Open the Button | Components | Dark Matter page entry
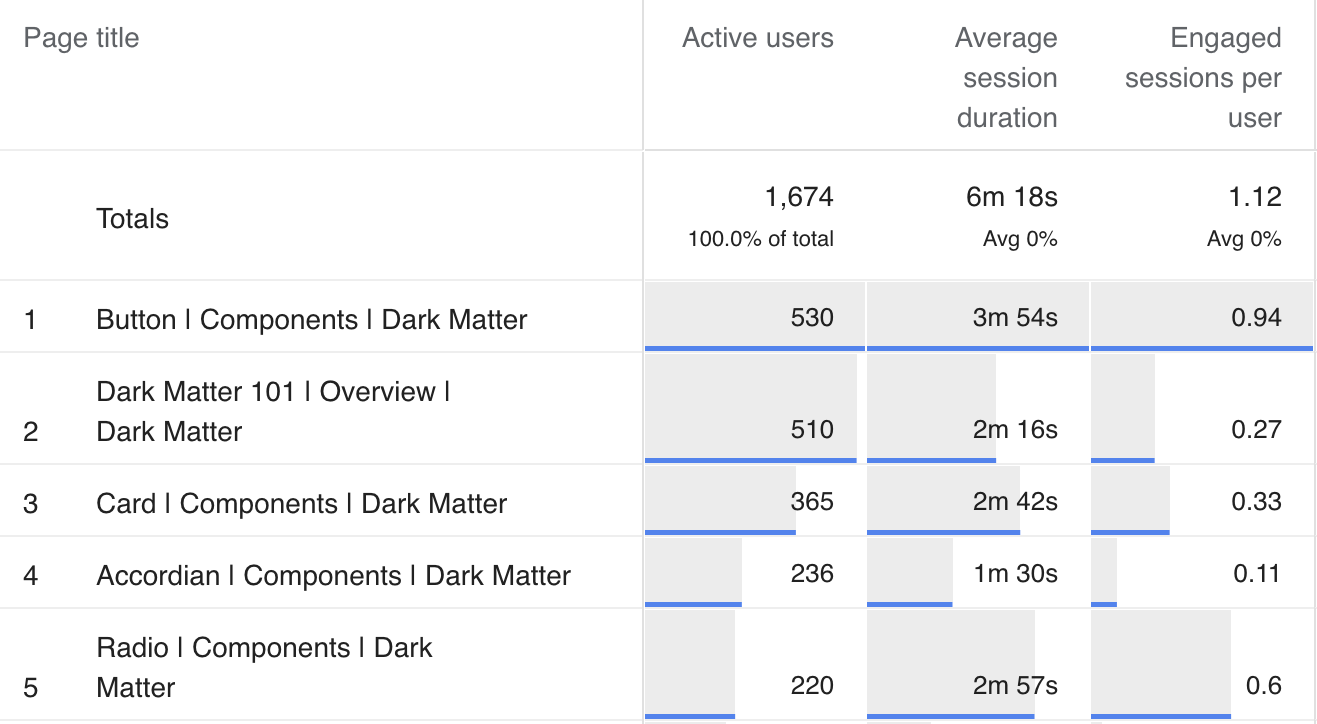The image size is (1317, 724). coord(310,319)
